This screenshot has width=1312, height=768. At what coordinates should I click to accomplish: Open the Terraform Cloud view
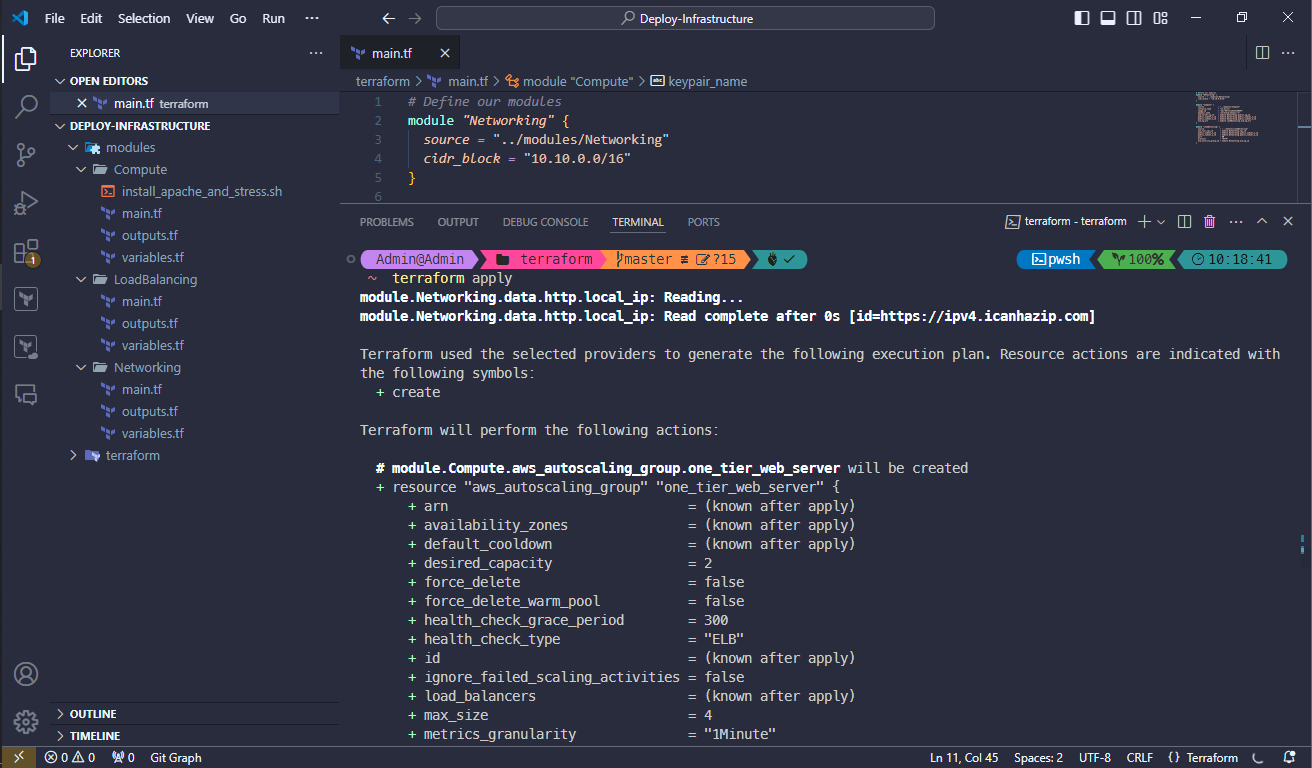pos(26,347)
